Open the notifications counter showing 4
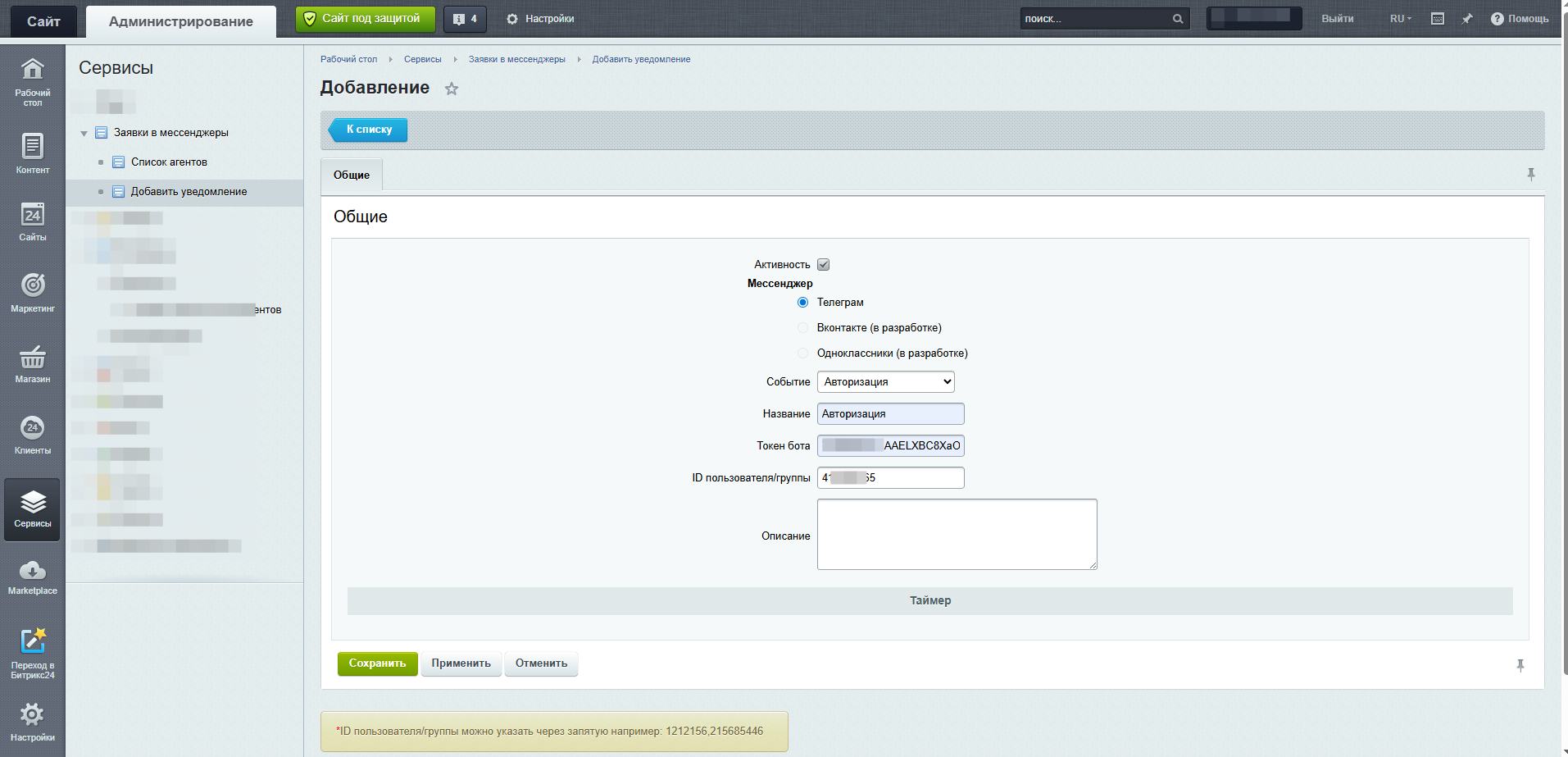 [465, 19]
